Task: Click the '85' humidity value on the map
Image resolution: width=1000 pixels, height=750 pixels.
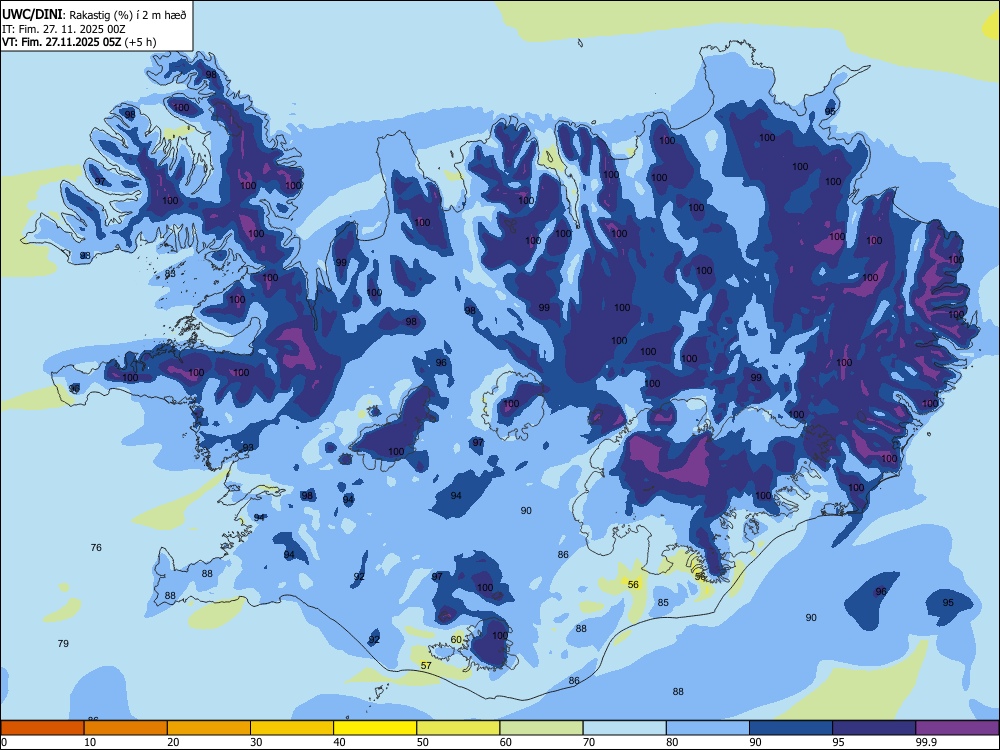Action: 663,603
